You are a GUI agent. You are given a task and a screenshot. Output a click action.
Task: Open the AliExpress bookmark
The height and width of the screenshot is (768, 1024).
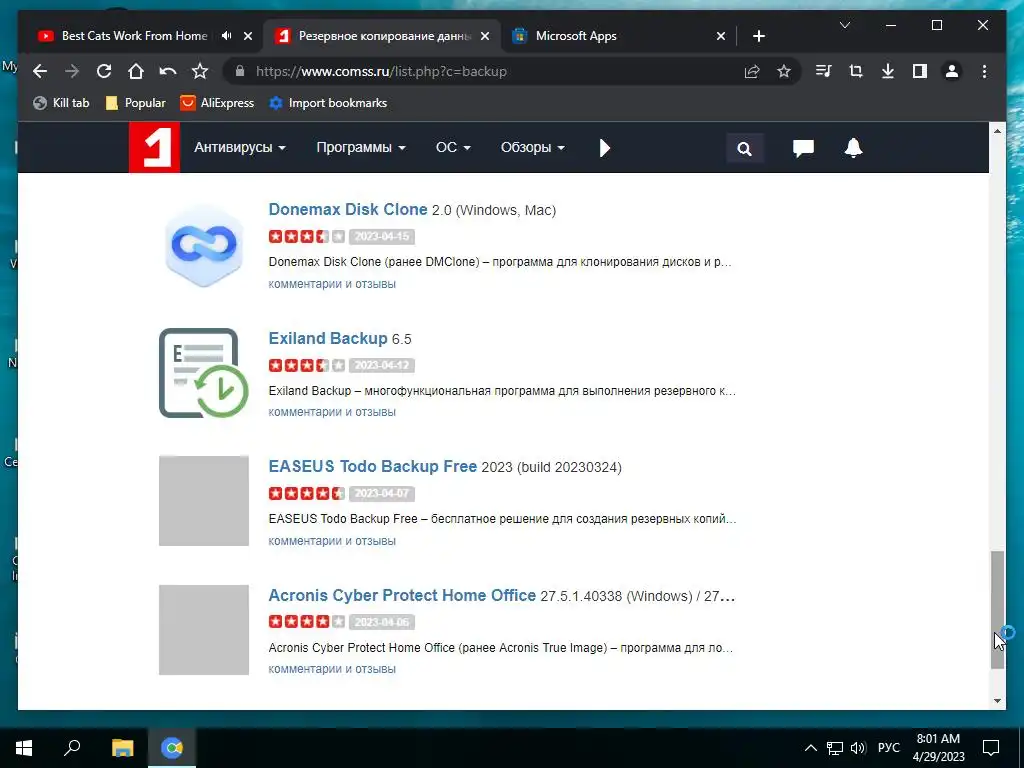pos(217,103)
